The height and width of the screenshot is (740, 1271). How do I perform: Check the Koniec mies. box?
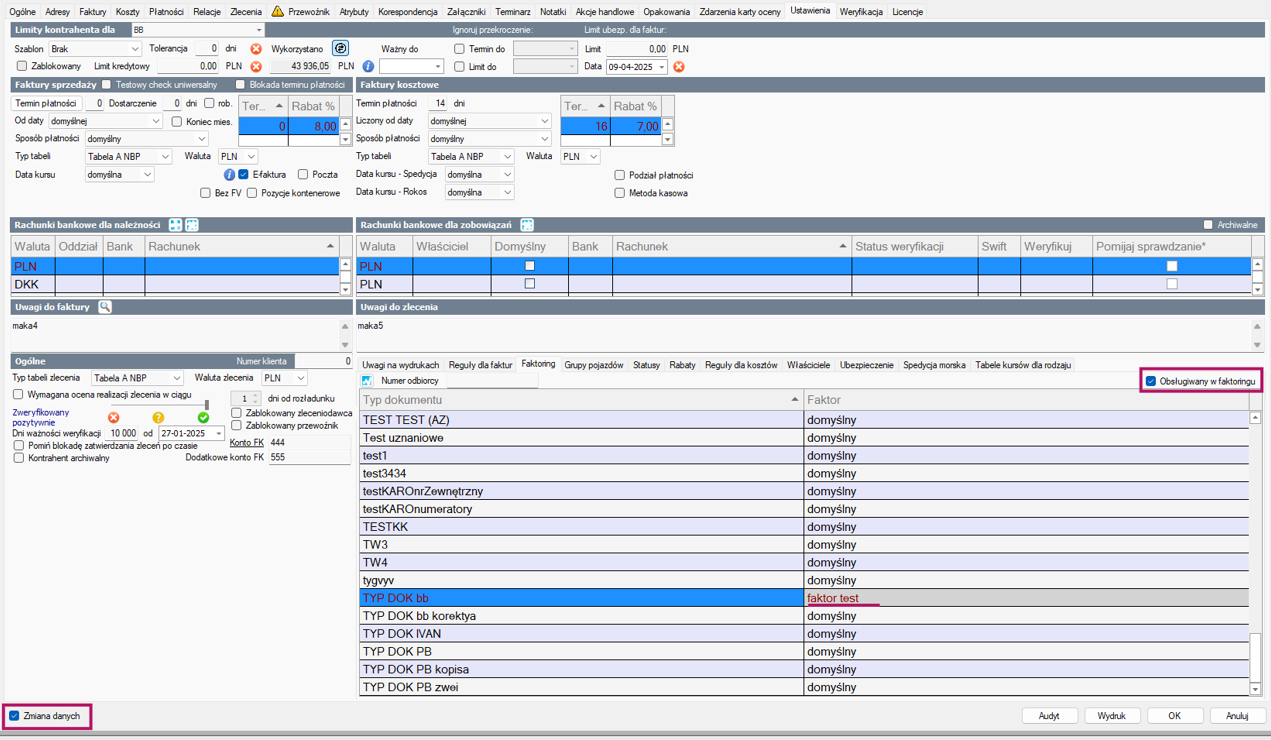coord(177,122)
